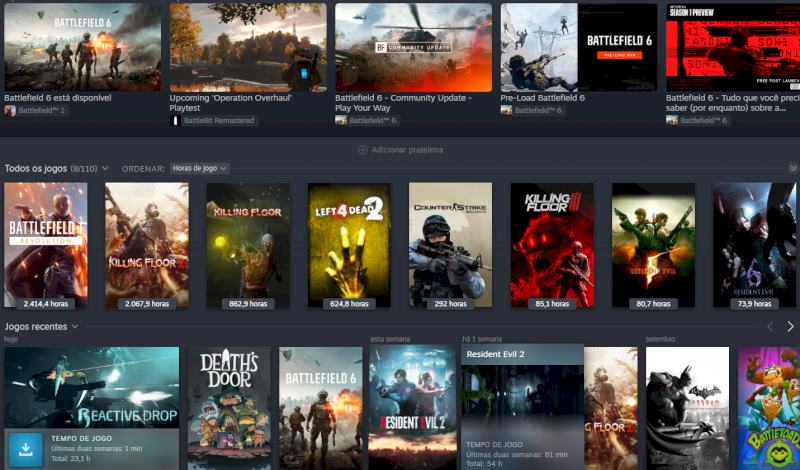Viewport: 800px width, 470px height.
Task: Expand the Todos os jogos shelf dropdown
Action: point(105,168)
